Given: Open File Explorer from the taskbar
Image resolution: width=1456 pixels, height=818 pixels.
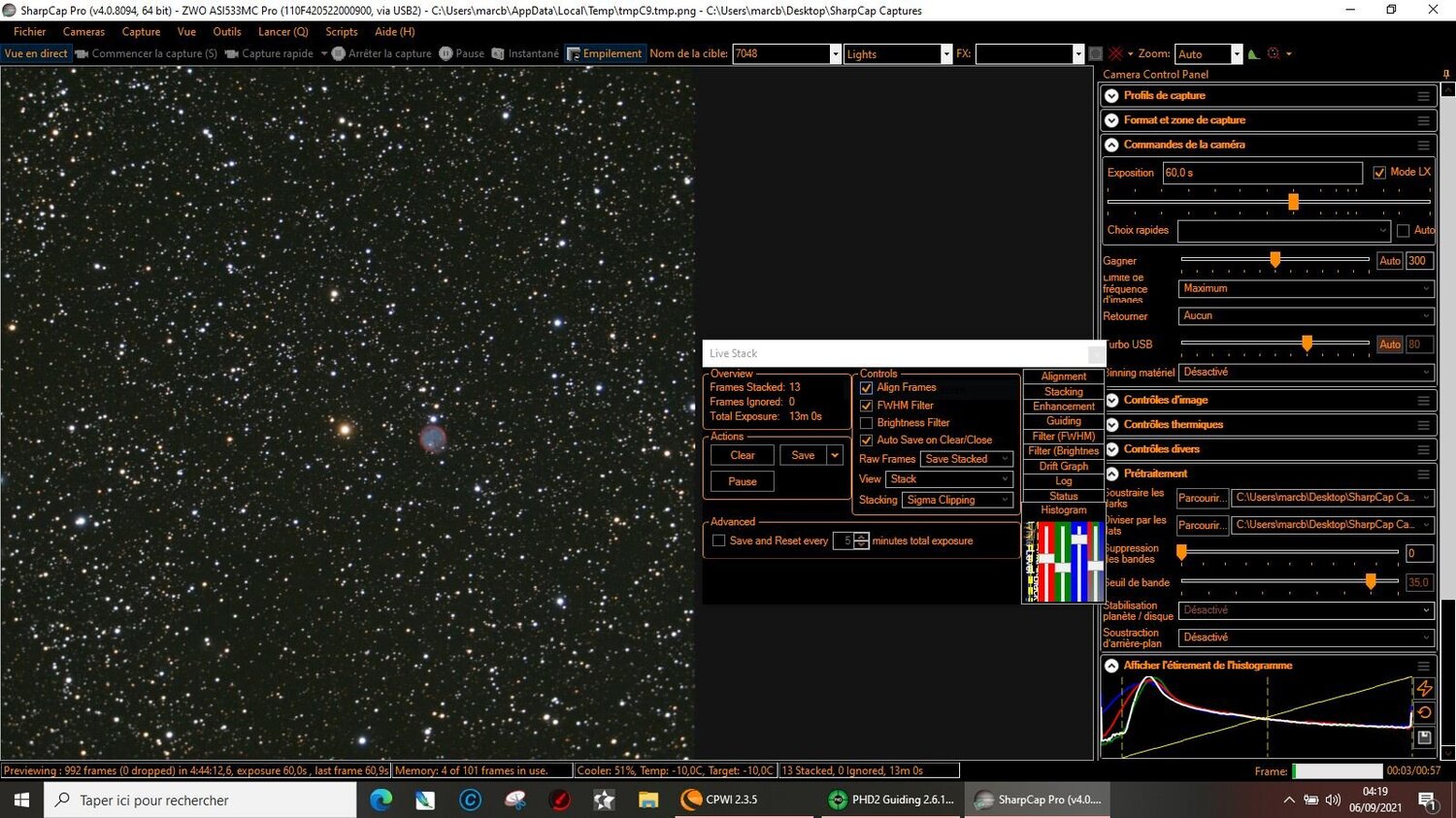Looking at the screenshot, I should (x=648, y=800).
